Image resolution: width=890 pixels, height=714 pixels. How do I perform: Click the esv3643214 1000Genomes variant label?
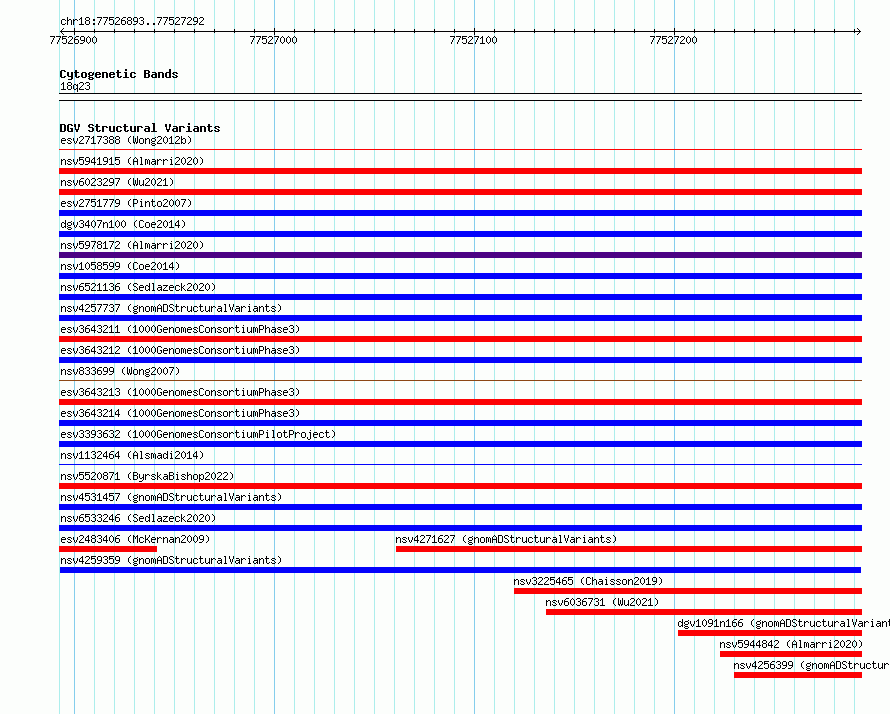click(180, 413)
